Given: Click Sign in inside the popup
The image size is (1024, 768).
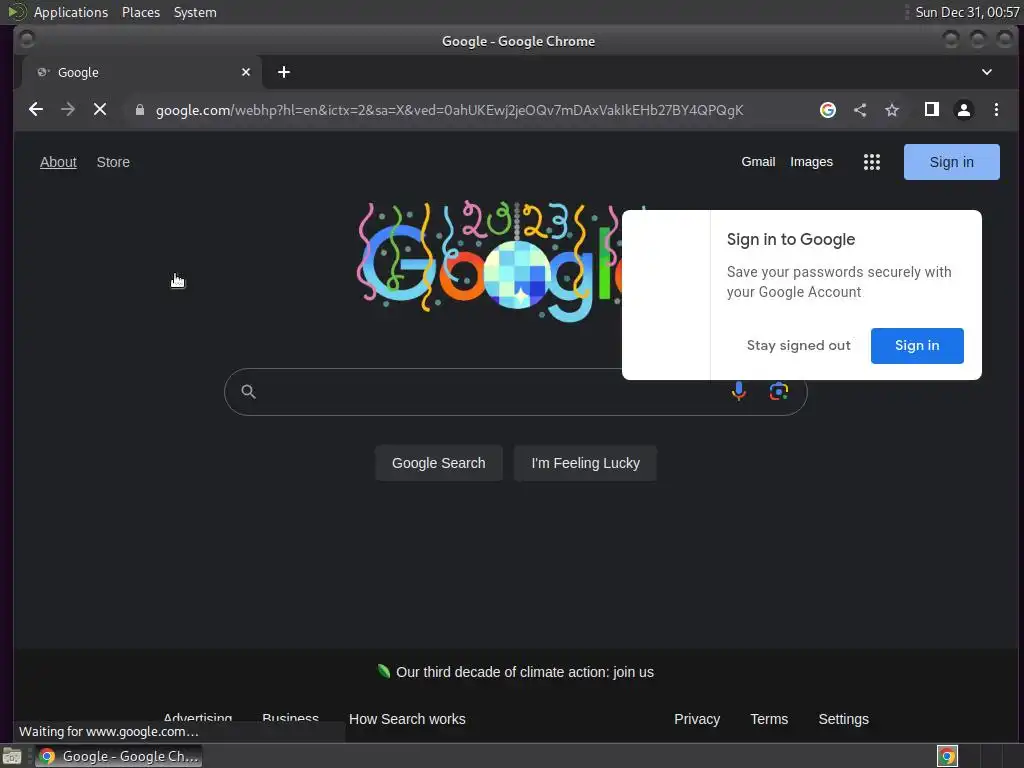Looking at the screenshot, I should (917, 345).
